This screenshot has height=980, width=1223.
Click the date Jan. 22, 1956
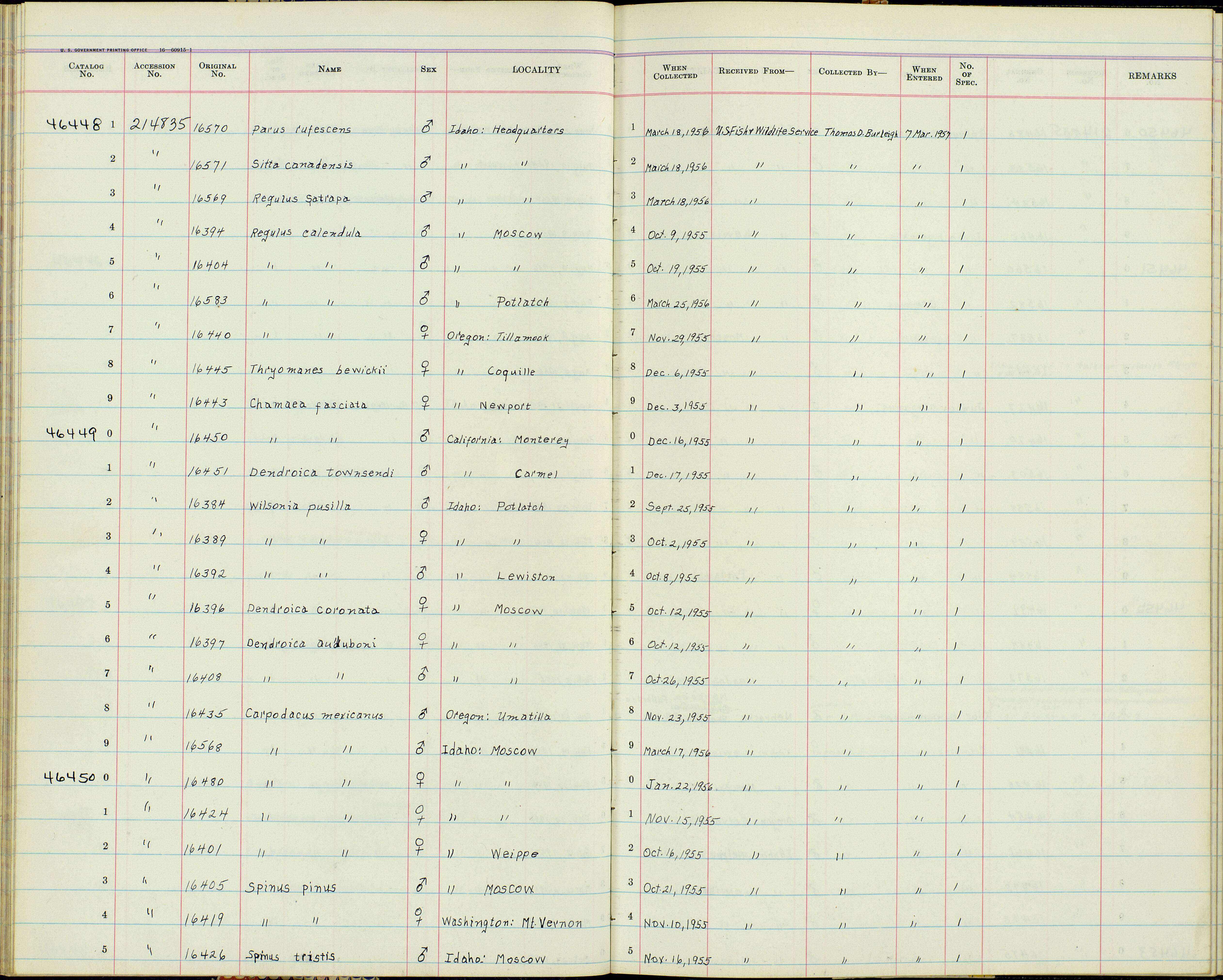680,786
